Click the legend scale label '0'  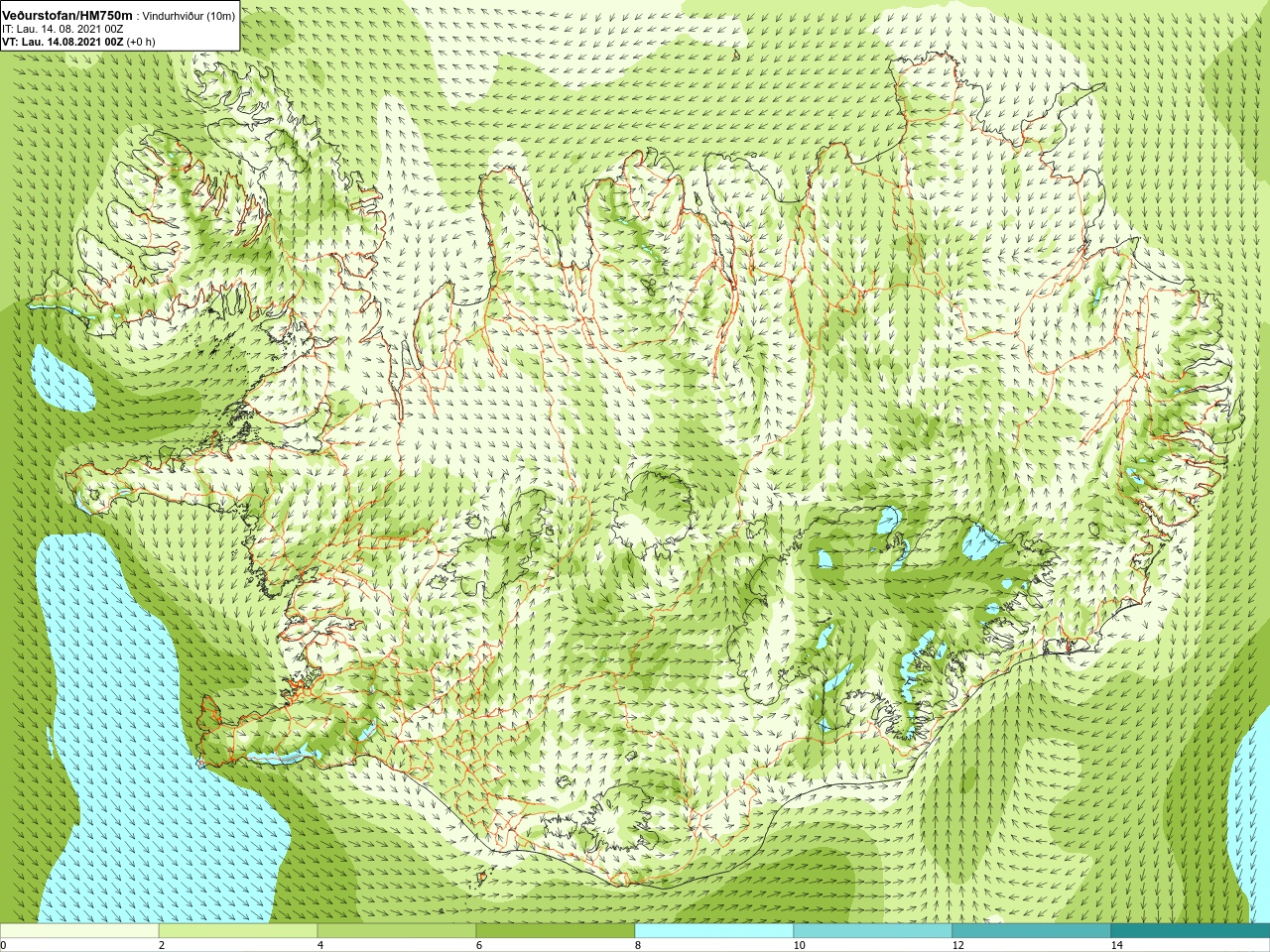[4, 945]
